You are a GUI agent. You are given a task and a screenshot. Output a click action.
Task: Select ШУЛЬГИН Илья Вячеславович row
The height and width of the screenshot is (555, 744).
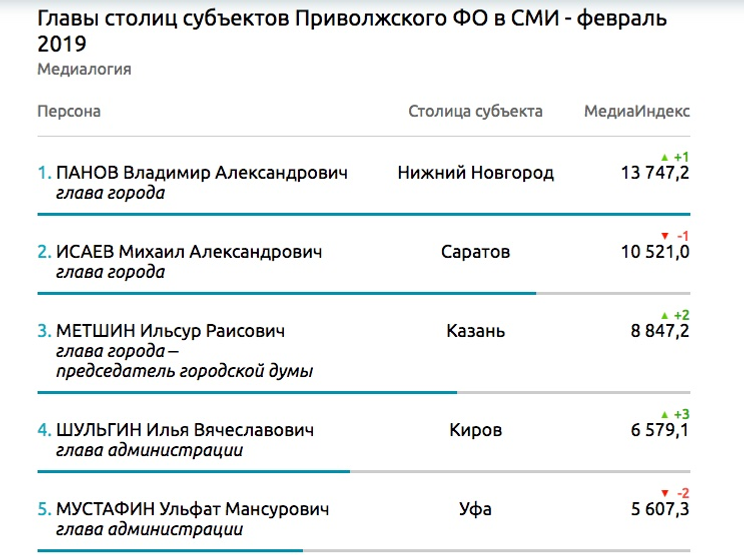click(x=185, y=430)
